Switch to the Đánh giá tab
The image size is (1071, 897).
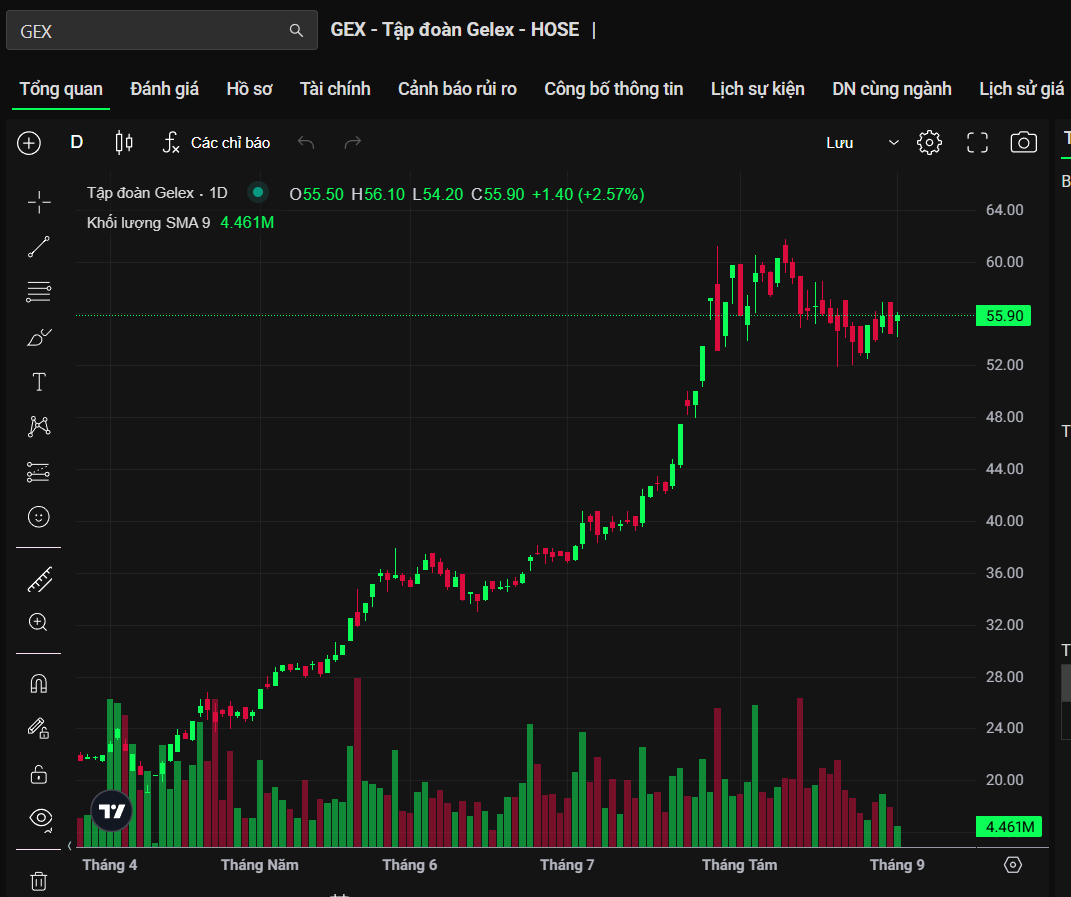(164, 89)
